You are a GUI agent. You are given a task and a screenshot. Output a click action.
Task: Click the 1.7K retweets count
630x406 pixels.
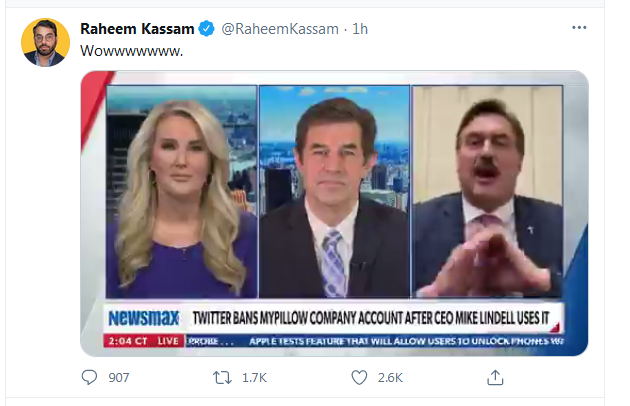pyautogui.click(x=254, y=378)
